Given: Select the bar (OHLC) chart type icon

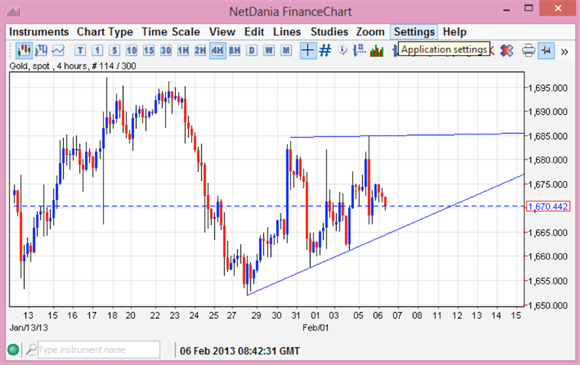Looking at the screenshot, I should (41, 50).
